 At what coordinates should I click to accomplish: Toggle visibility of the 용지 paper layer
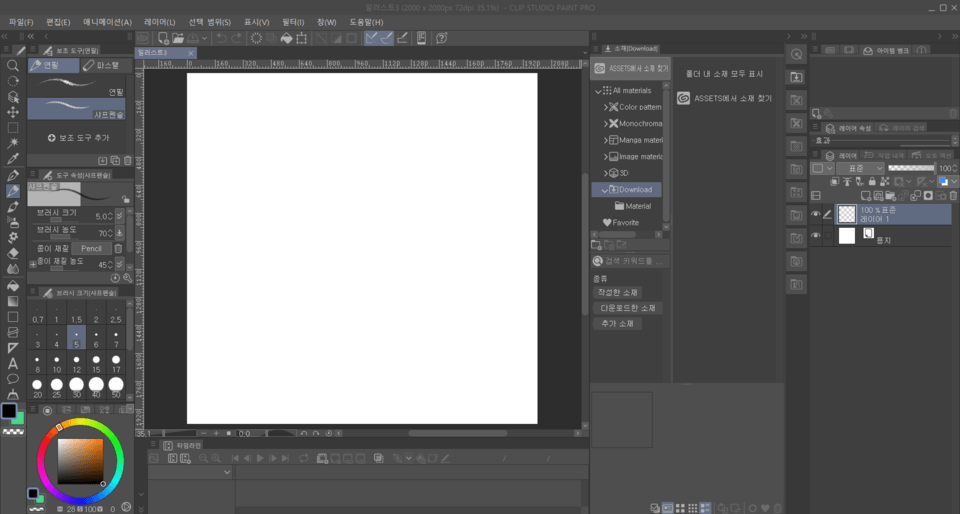816,236
